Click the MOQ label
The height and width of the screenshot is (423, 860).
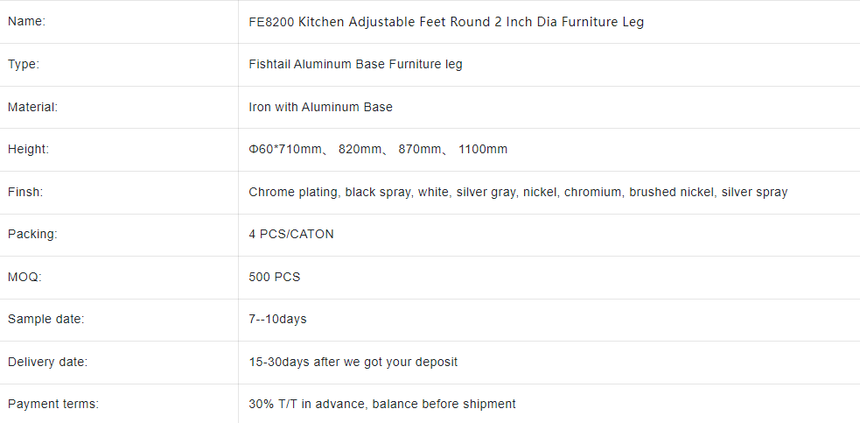point(25,277)
